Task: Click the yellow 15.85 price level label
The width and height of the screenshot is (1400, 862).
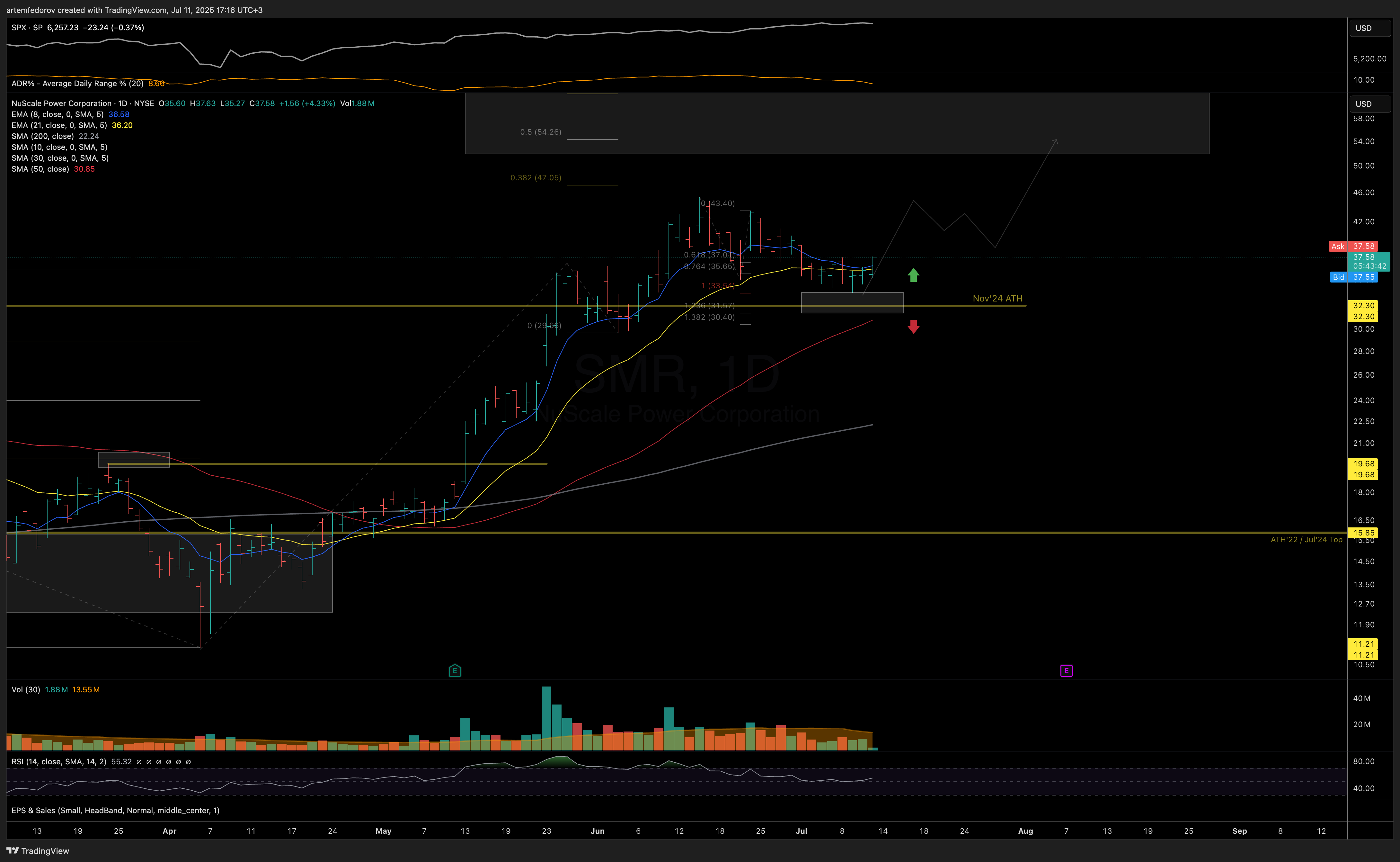Action: pos(1363,533)
